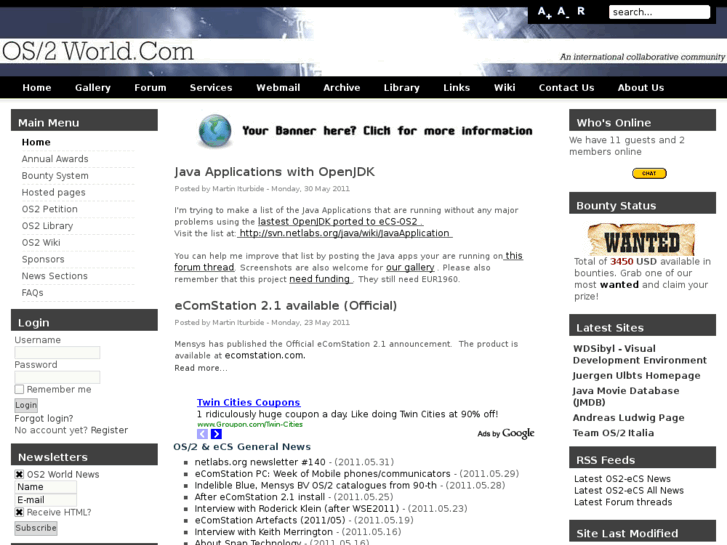Select Home in Main Menu sidebar

(36, 142)
